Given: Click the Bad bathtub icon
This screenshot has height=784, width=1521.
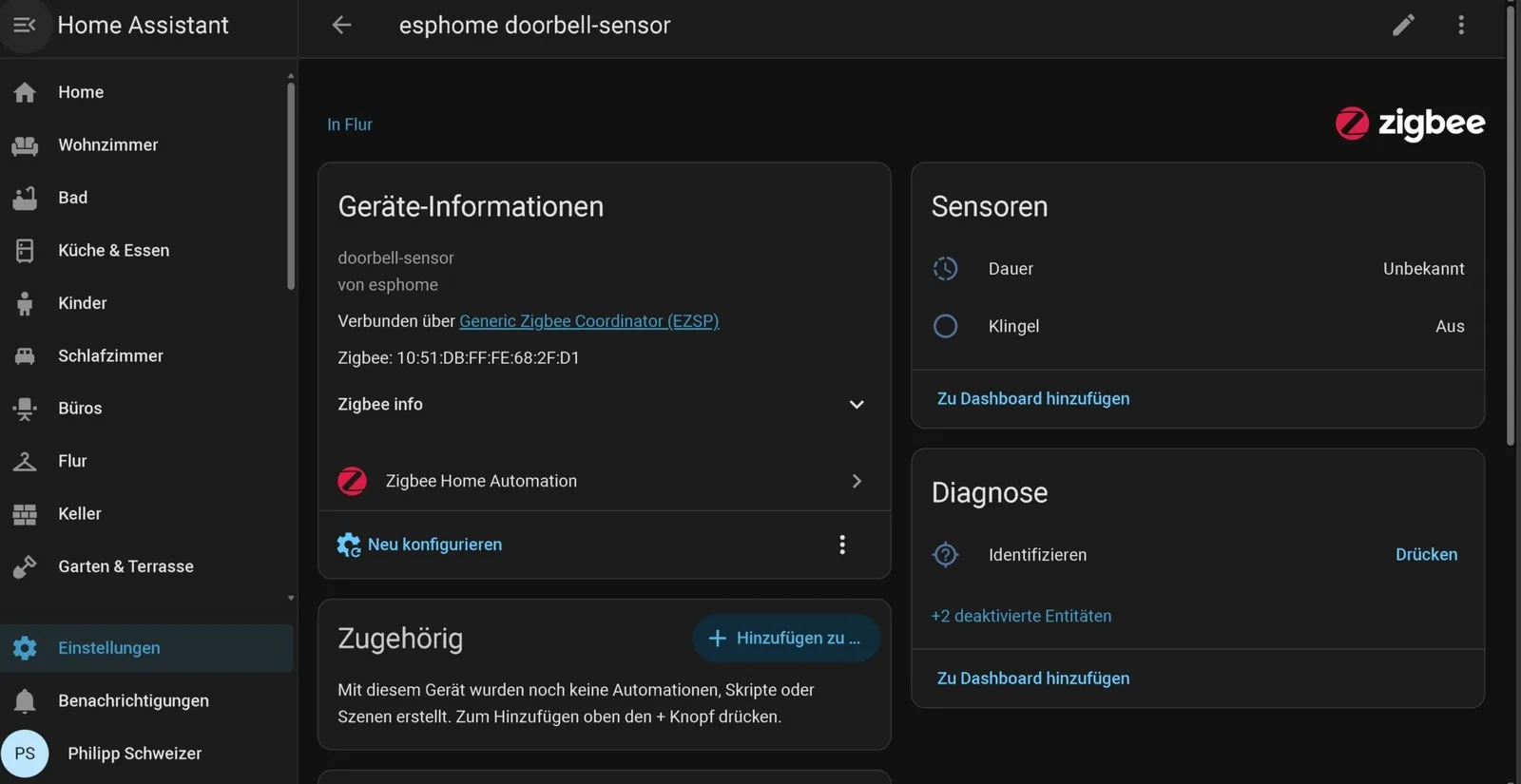Looking at the screenshot, I should [25, 198].
